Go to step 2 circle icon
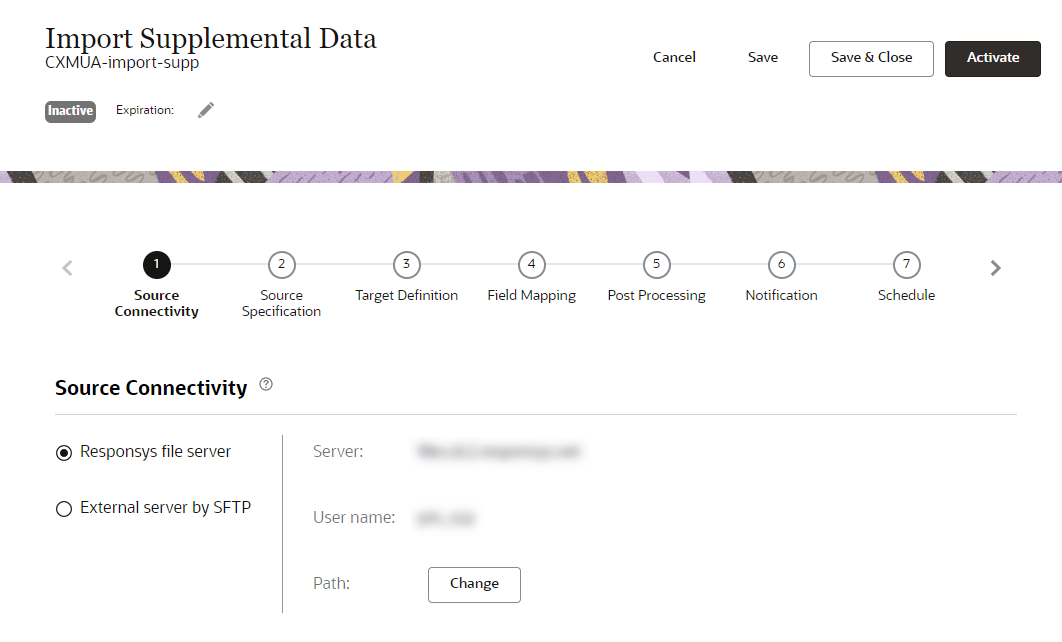Image resolution: width=1062 pixels, height=642 pixels. pyautogui.click(x=282, y=265)
